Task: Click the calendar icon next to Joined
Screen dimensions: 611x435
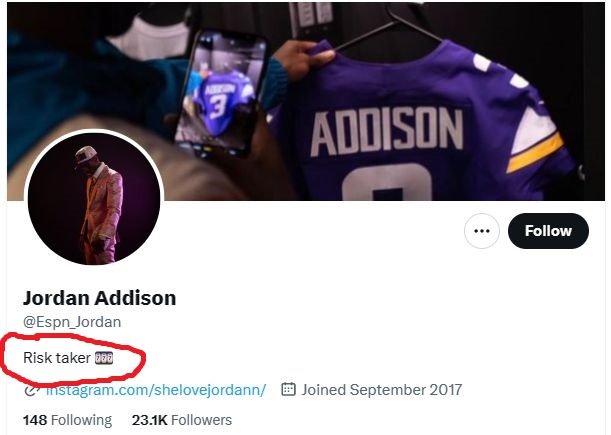Action: point(288,389)
